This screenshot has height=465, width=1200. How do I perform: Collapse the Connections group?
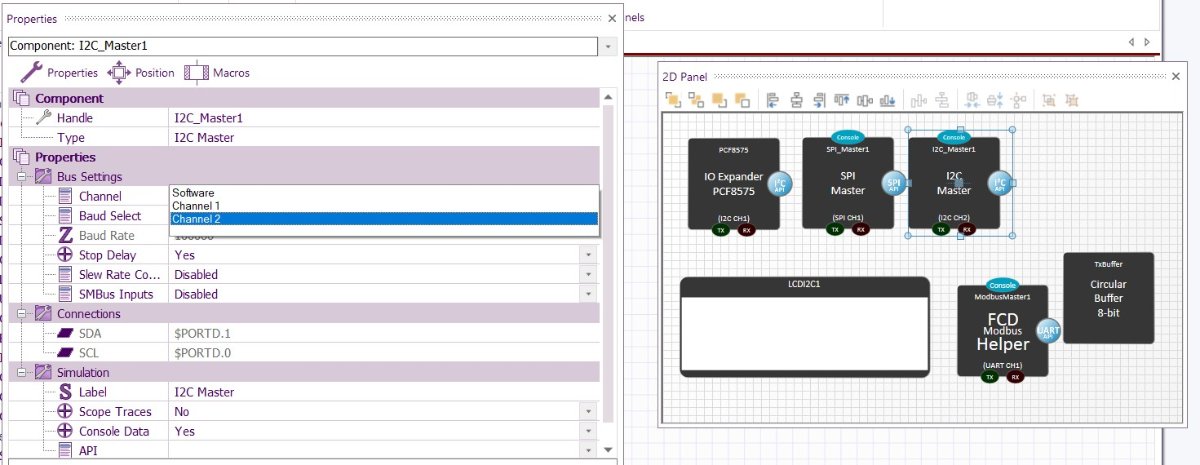click(22, 314)
